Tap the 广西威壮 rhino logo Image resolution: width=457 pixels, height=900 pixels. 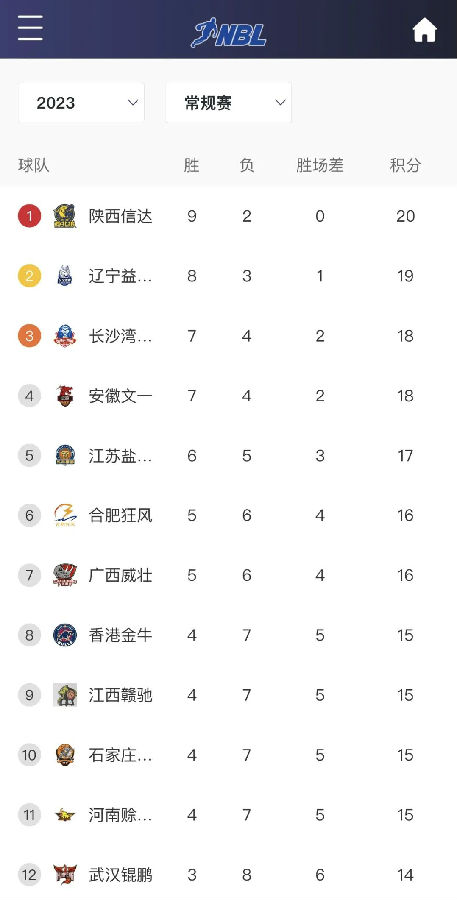65,575
